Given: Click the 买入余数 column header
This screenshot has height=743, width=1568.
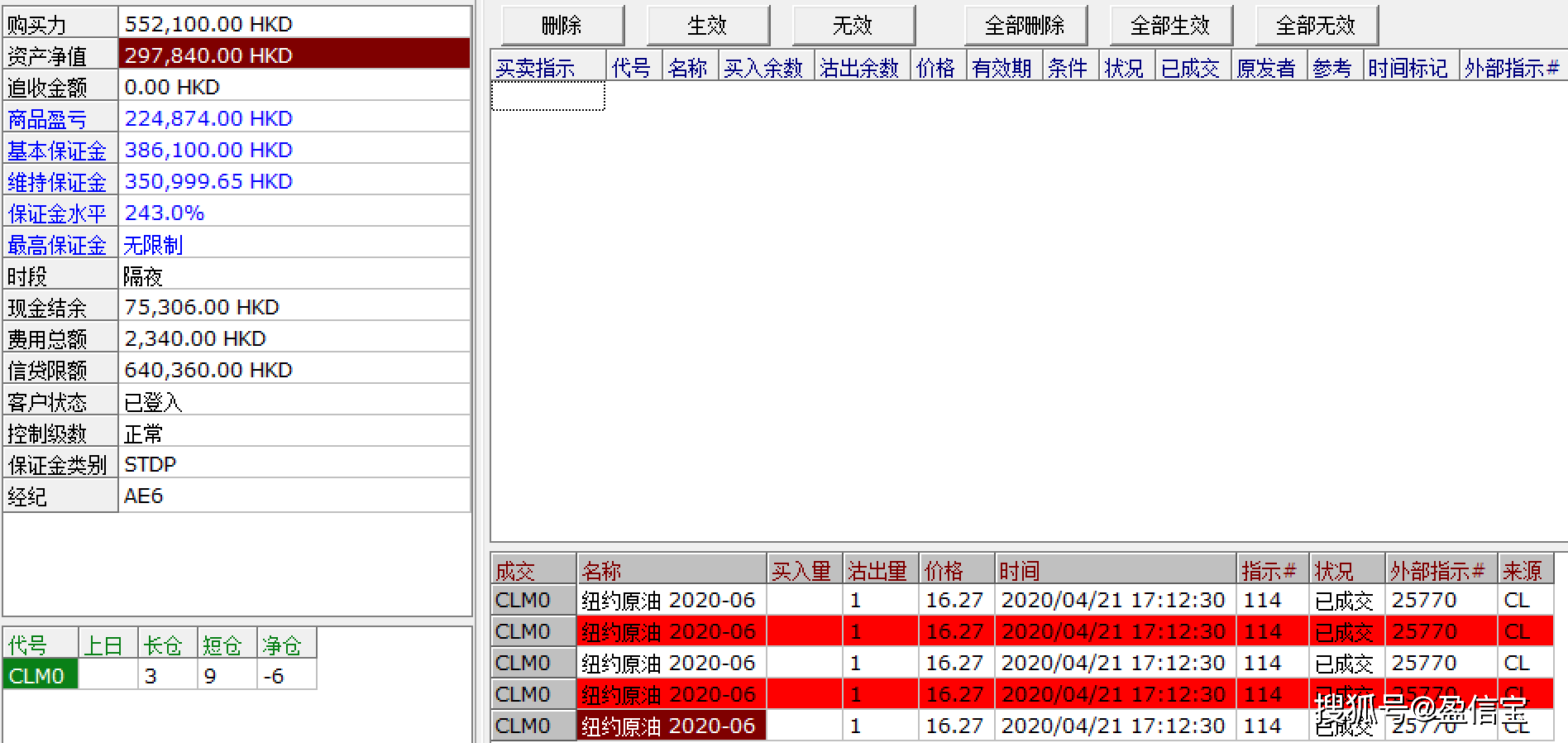Looking at the screenshot, I should coord(766,67).
